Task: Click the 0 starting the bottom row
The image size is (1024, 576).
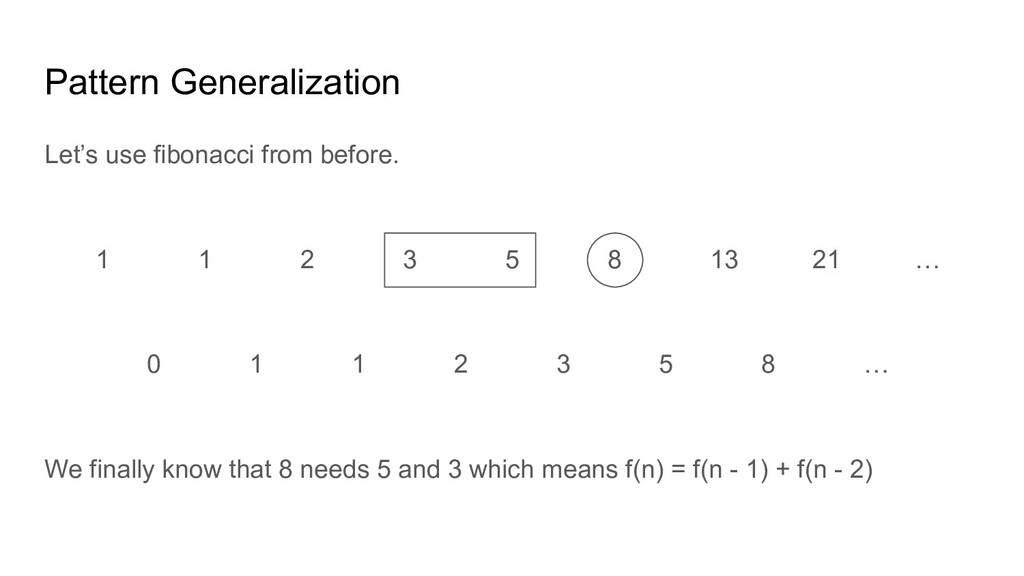Action: tap(153, 364)
